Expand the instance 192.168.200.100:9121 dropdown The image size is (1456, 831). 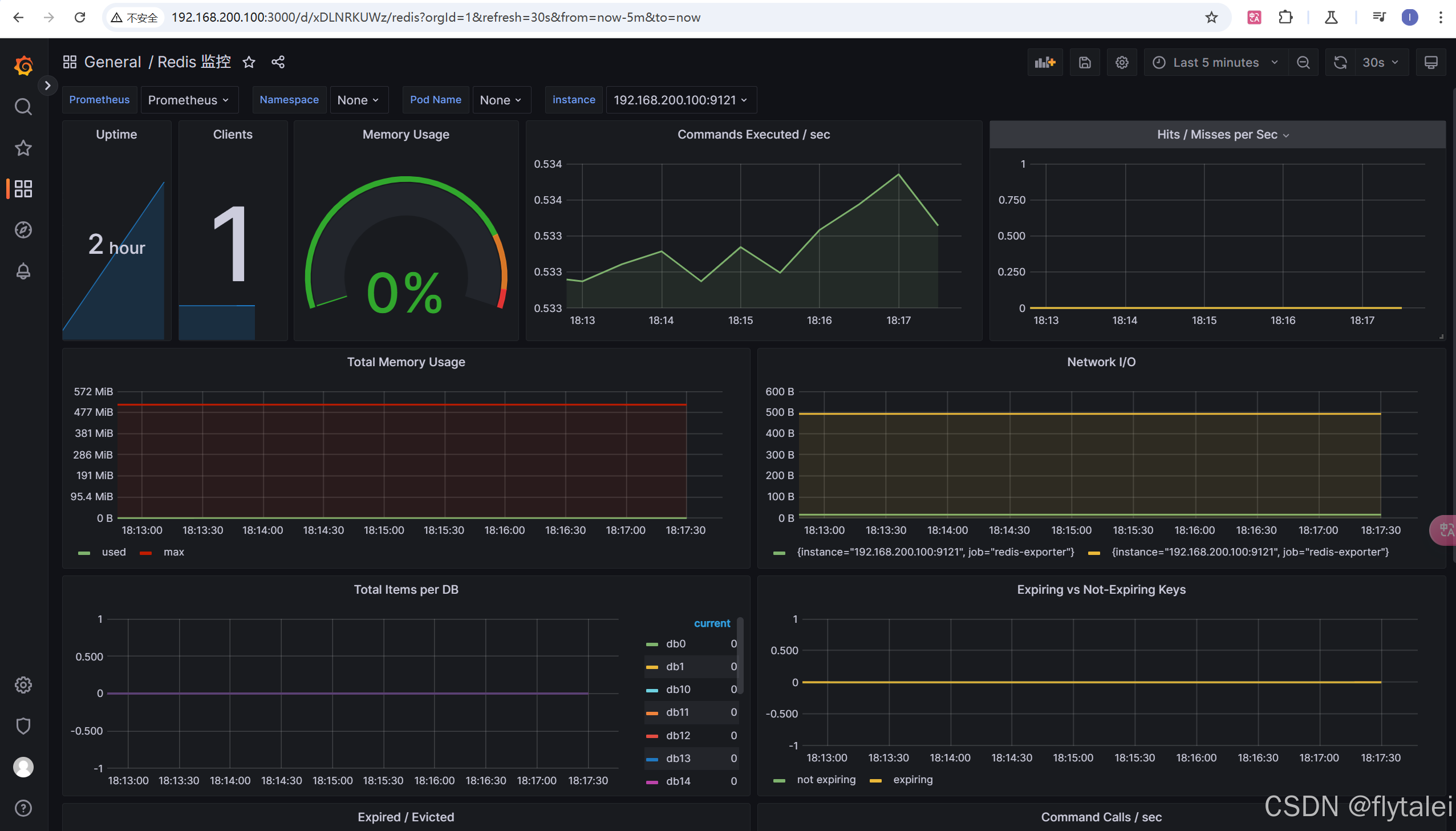(x=680, y=100)
